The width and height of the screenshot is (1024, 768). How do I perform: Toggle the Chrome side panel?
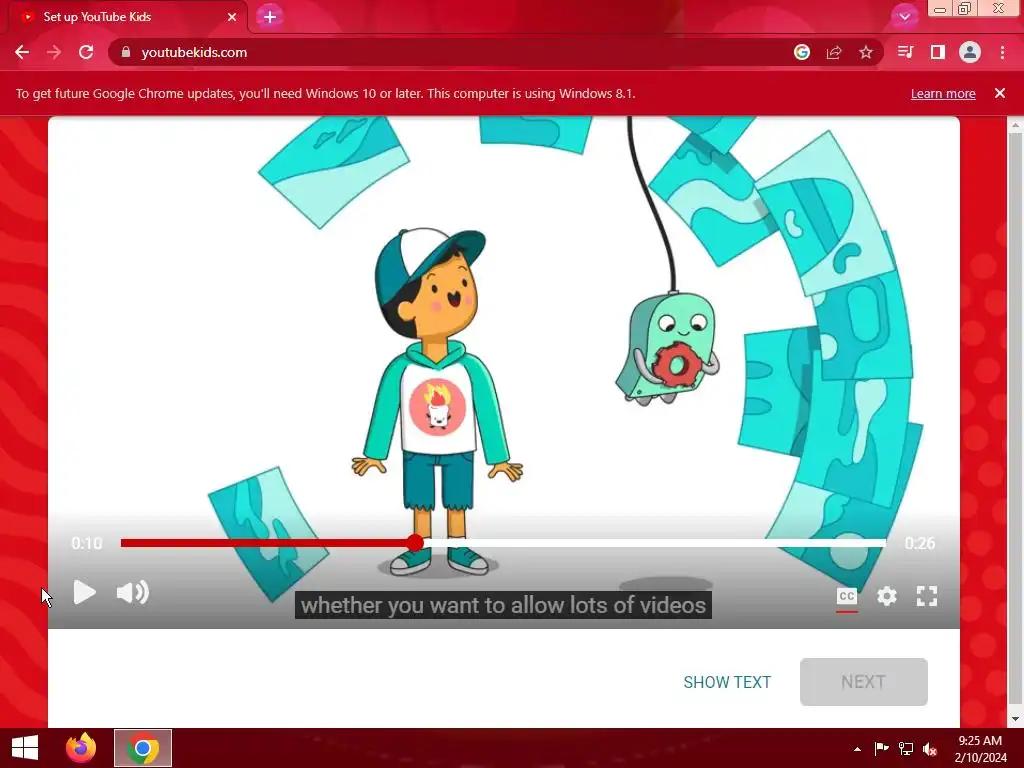tap(938, 52)
